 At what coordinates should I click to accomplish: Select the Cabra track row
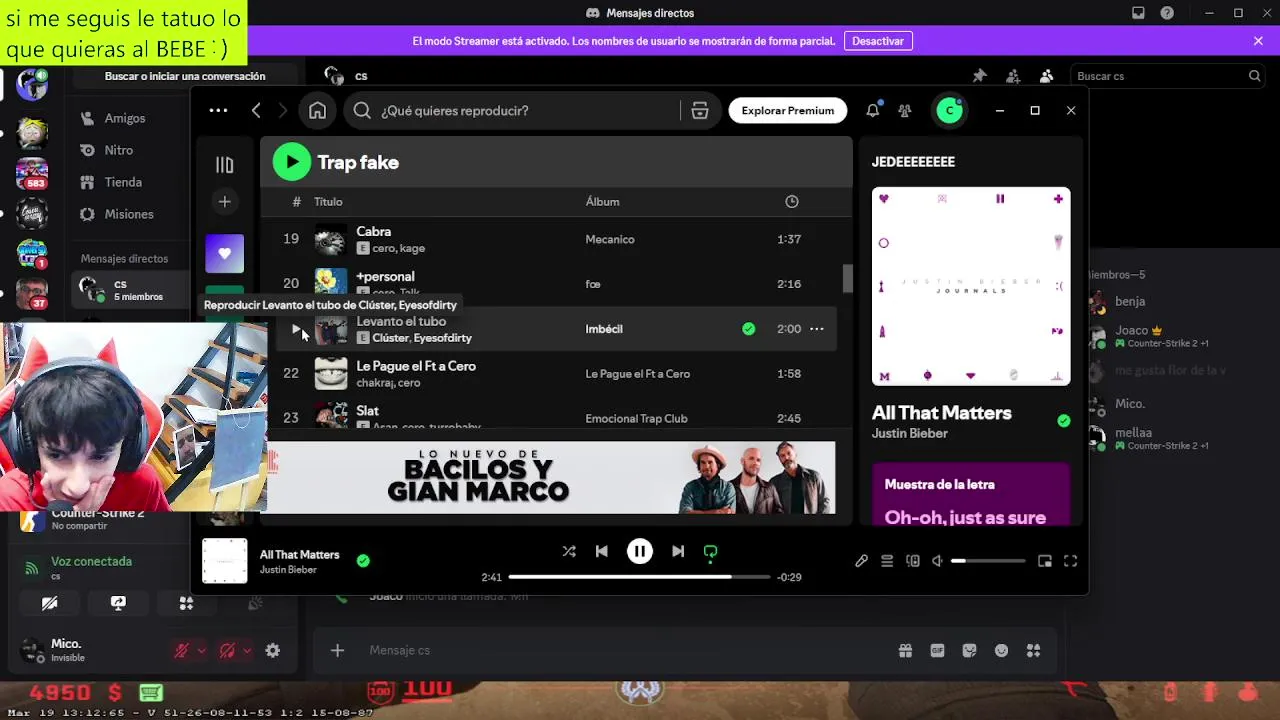[558, 239]
